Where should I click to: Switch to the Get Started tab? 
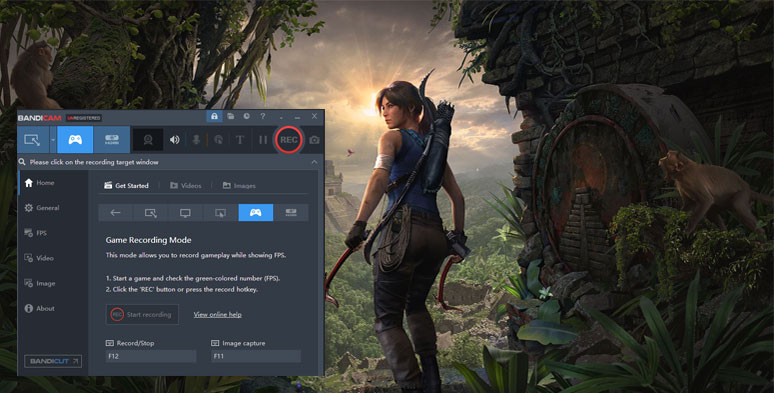pos(126,186)
